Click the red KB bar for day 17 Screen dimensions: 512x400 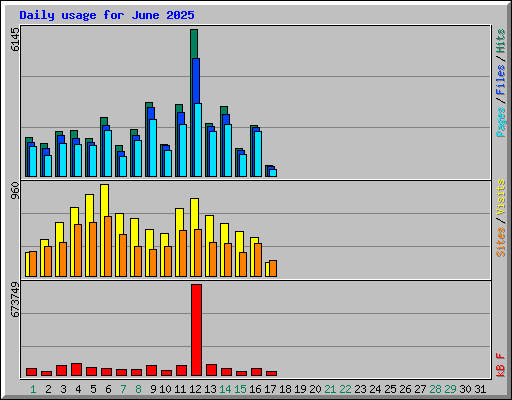(271, 374)
